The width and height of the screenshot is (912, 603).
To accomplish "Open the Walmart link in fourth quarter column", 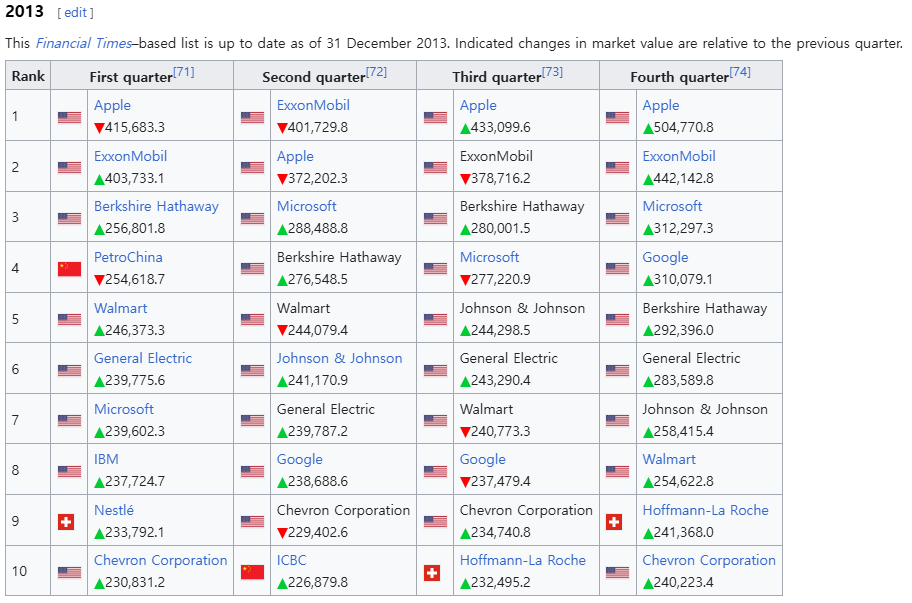I will [669, 459].
